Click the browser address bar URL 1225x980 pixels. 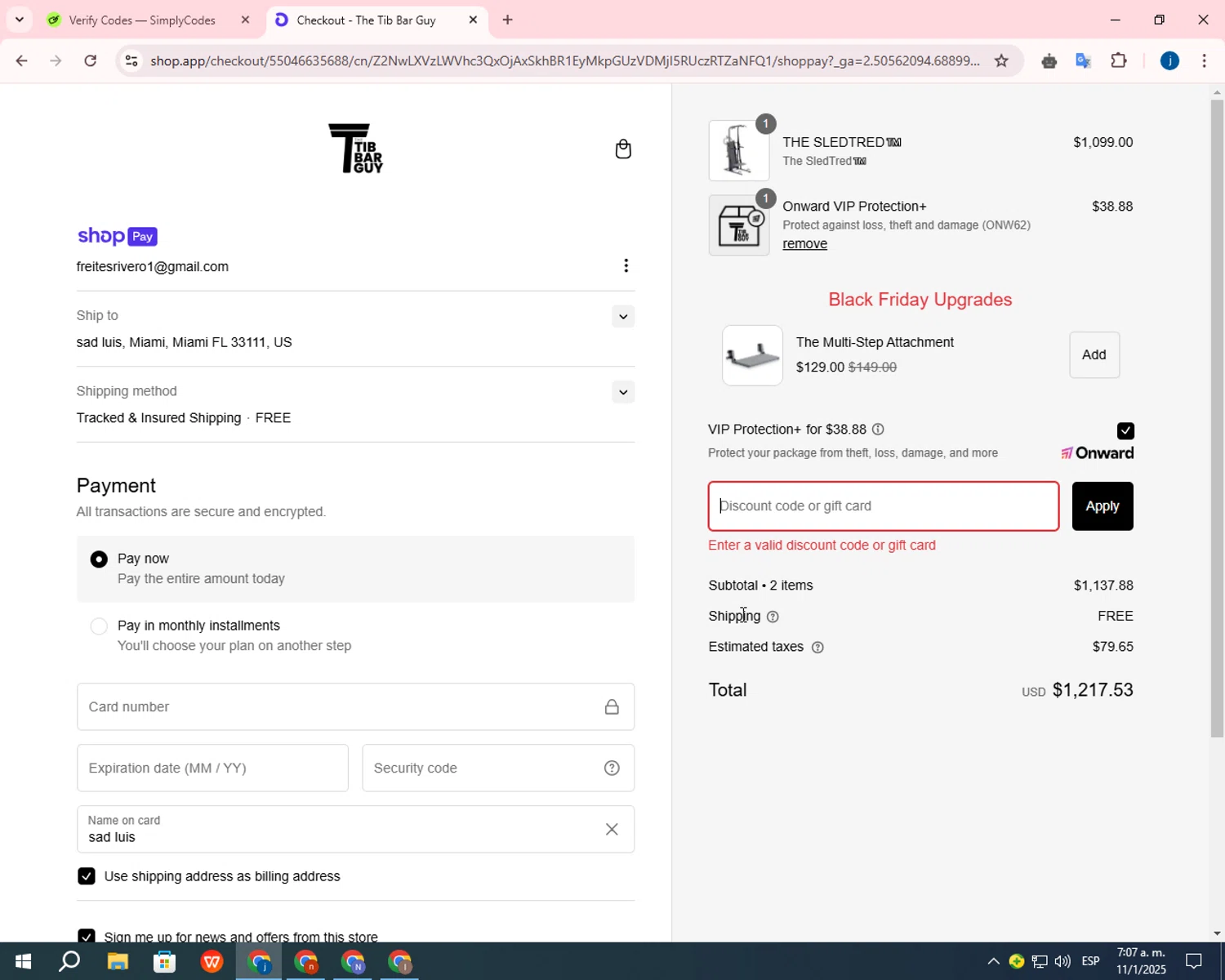coord(564,60)
